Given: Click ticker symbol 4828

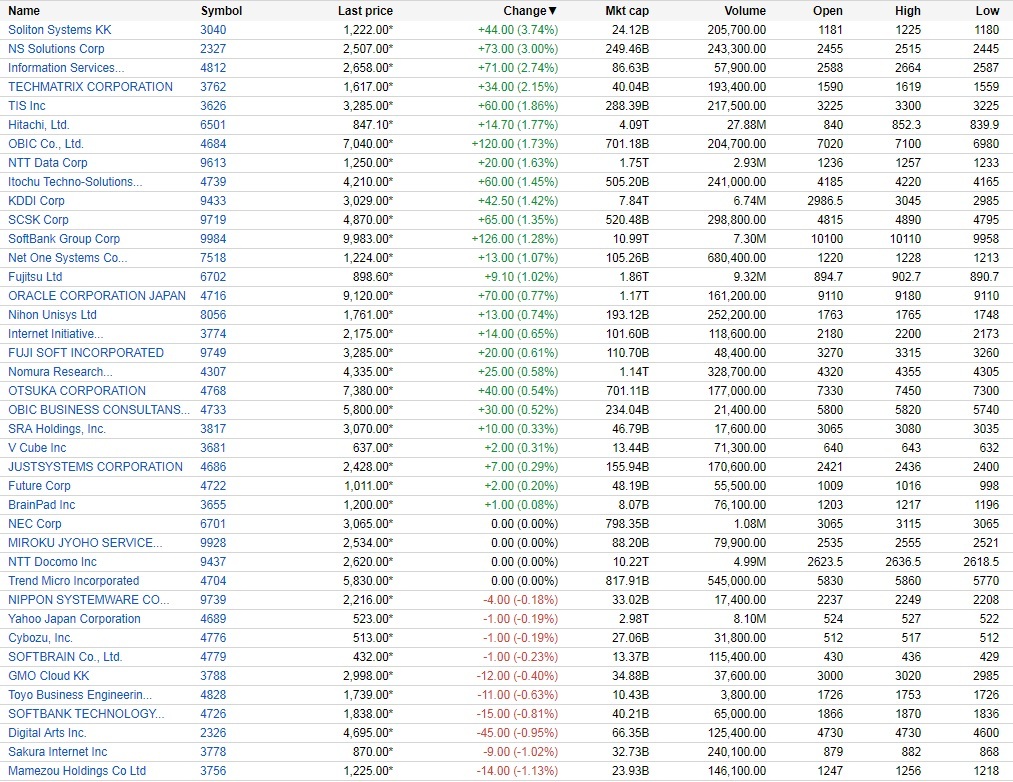Looking at the screenshot, I should pos(213,695).
